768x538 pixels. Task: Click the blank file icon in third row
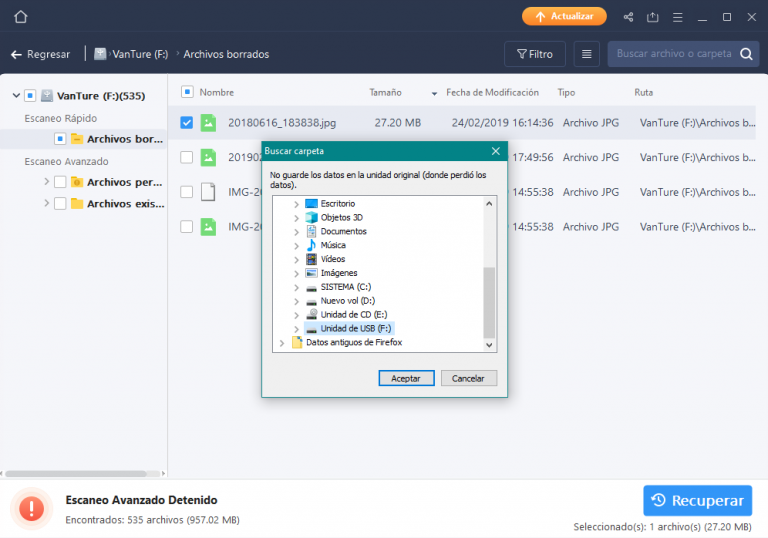(x=208, y=192)
